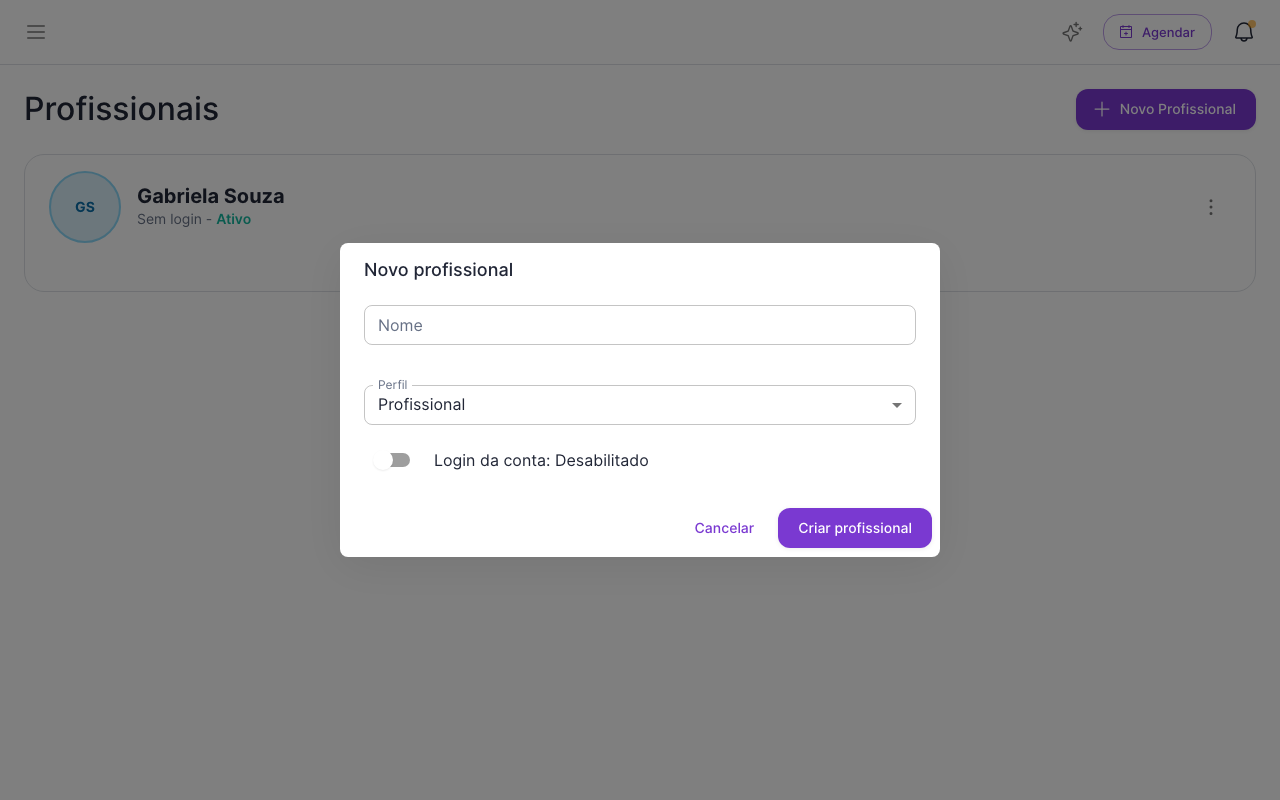Open the hamburger navigation menu
Image resolution: width=1280 pixels, height=800 pixels.
click(x=36, y=32)
